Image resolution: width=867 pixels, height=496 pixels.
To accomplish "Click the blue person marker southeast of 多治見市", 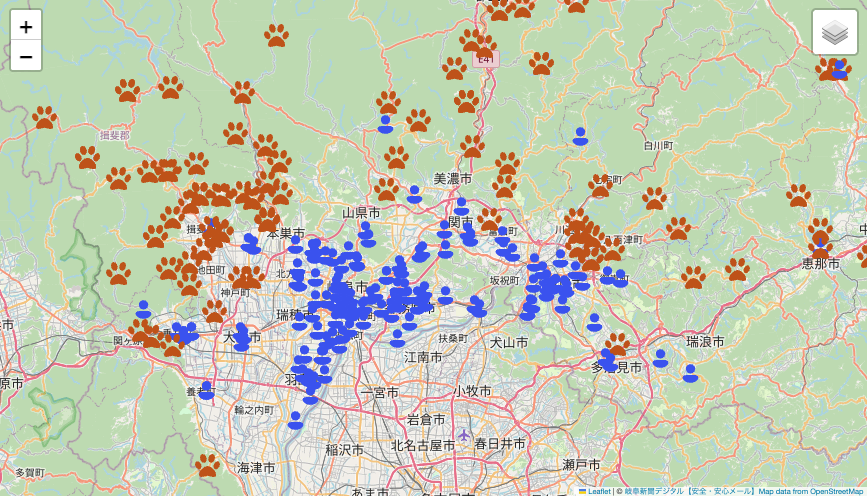I will click(x=690, y=373).
